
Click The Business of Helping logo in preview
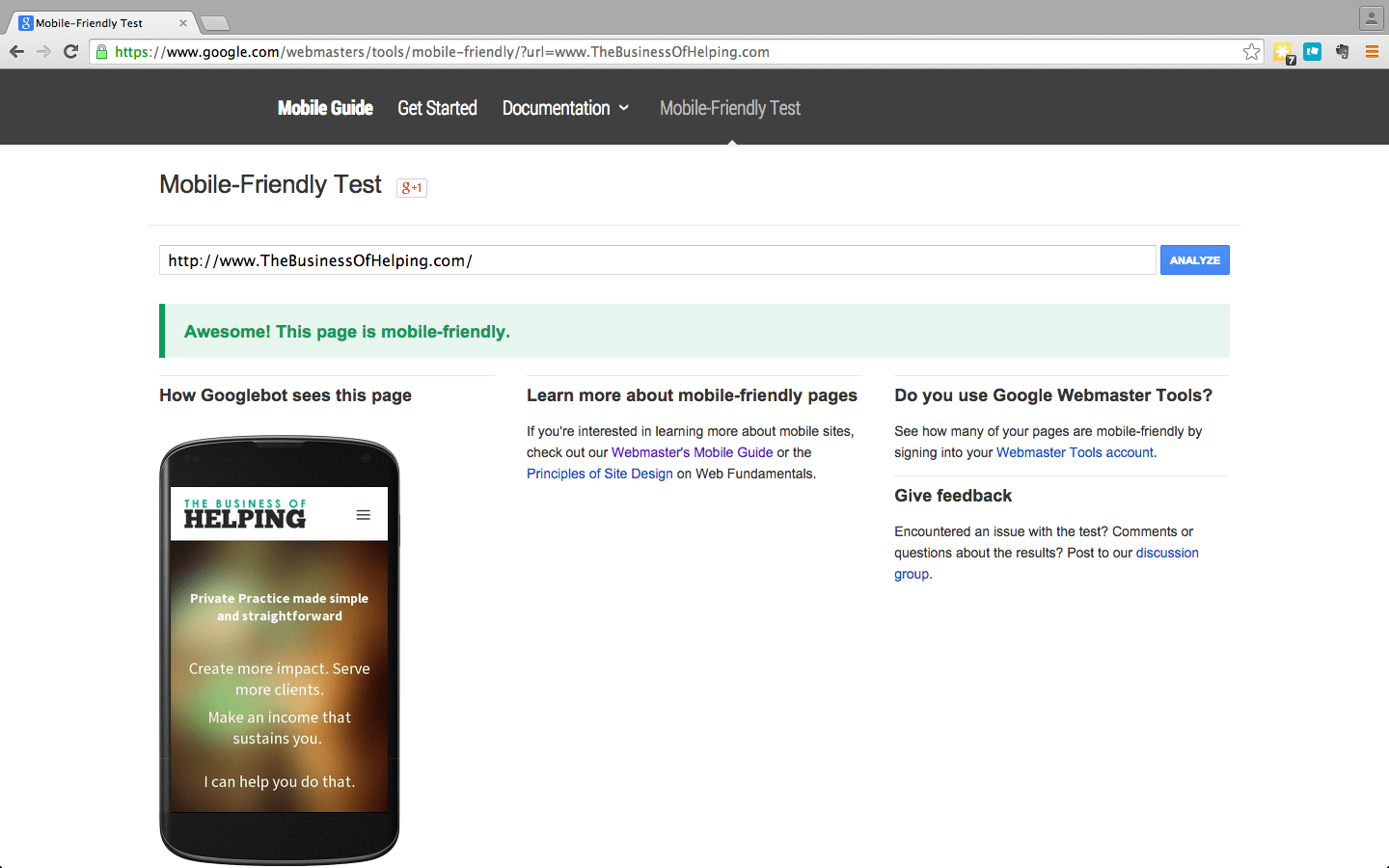(x=245, y=514)
